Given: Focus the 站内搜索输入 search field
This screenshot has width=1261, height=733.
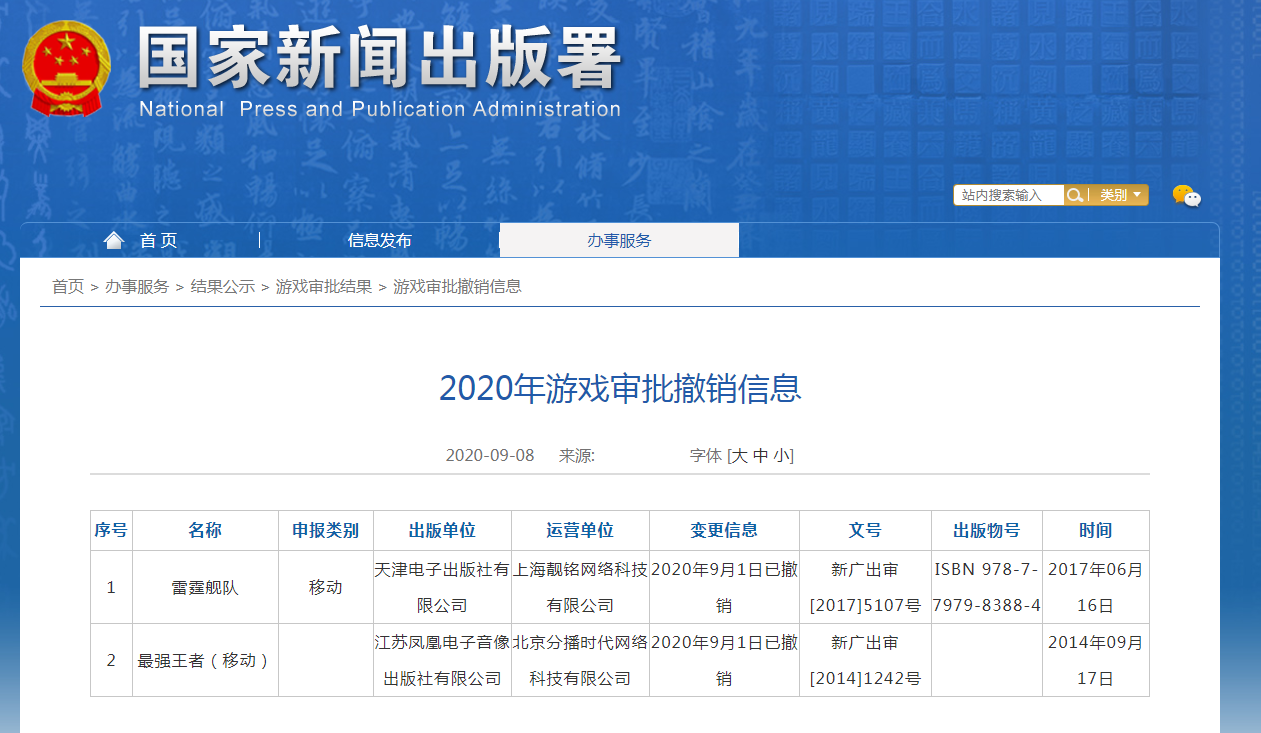Looking at the screenshot, I should [1009, 195].
